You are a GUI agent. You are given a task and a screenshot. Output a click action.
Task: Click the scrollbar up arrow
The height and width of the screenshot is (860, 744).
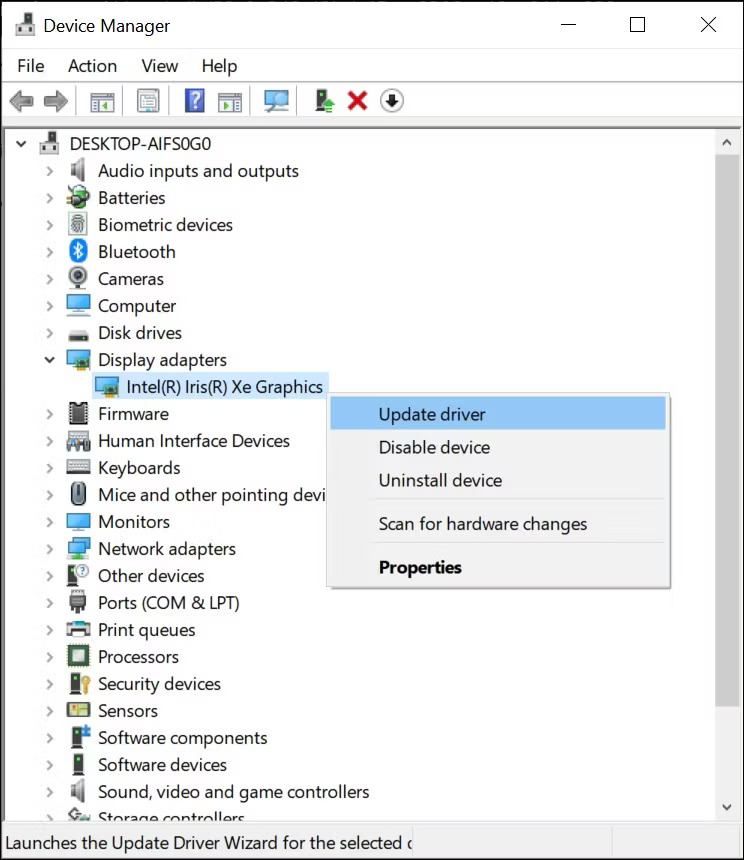click(727, 143)
